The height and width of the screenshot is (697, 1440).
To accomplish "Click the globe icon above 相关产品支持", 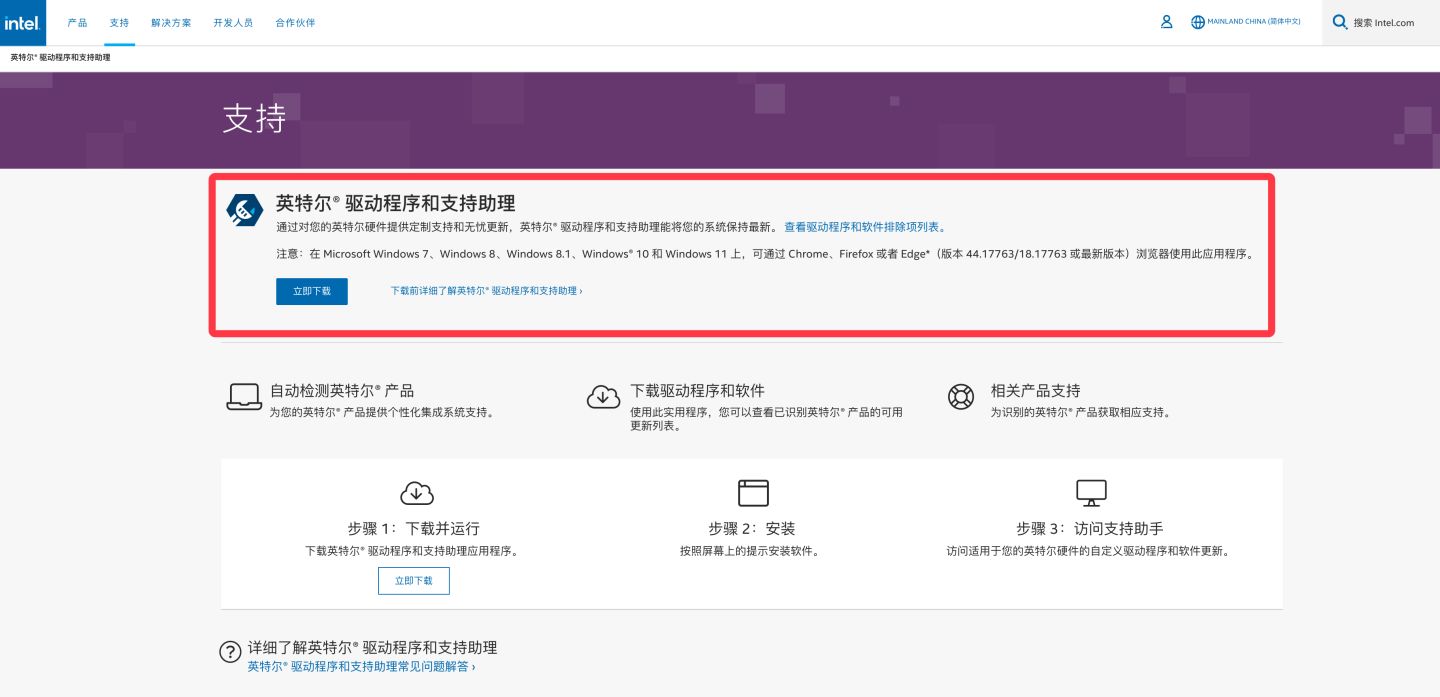I will click(961, 397).
